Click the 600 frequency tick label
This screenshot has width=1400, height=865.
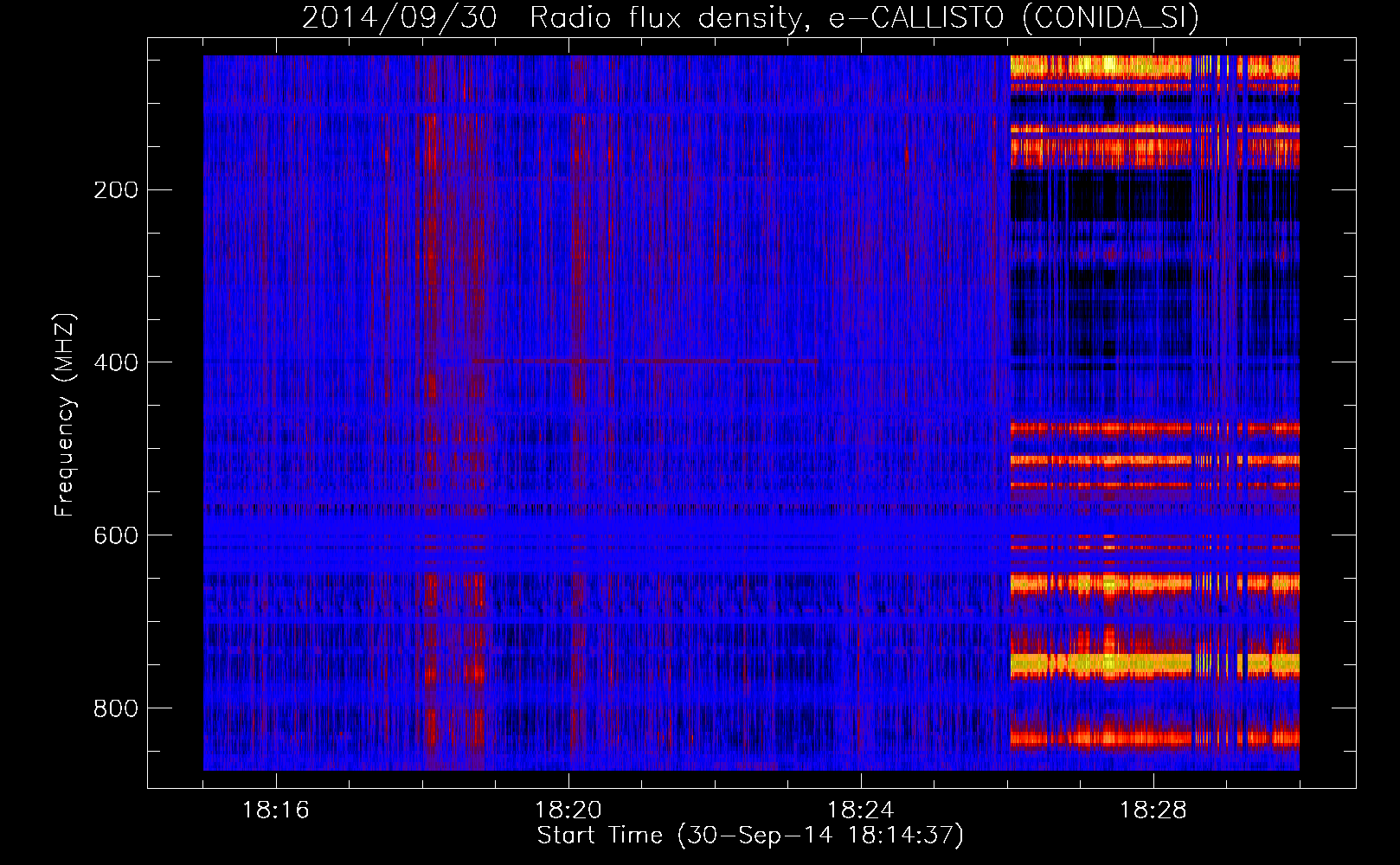pyautogui.click(x=115, y=535)
